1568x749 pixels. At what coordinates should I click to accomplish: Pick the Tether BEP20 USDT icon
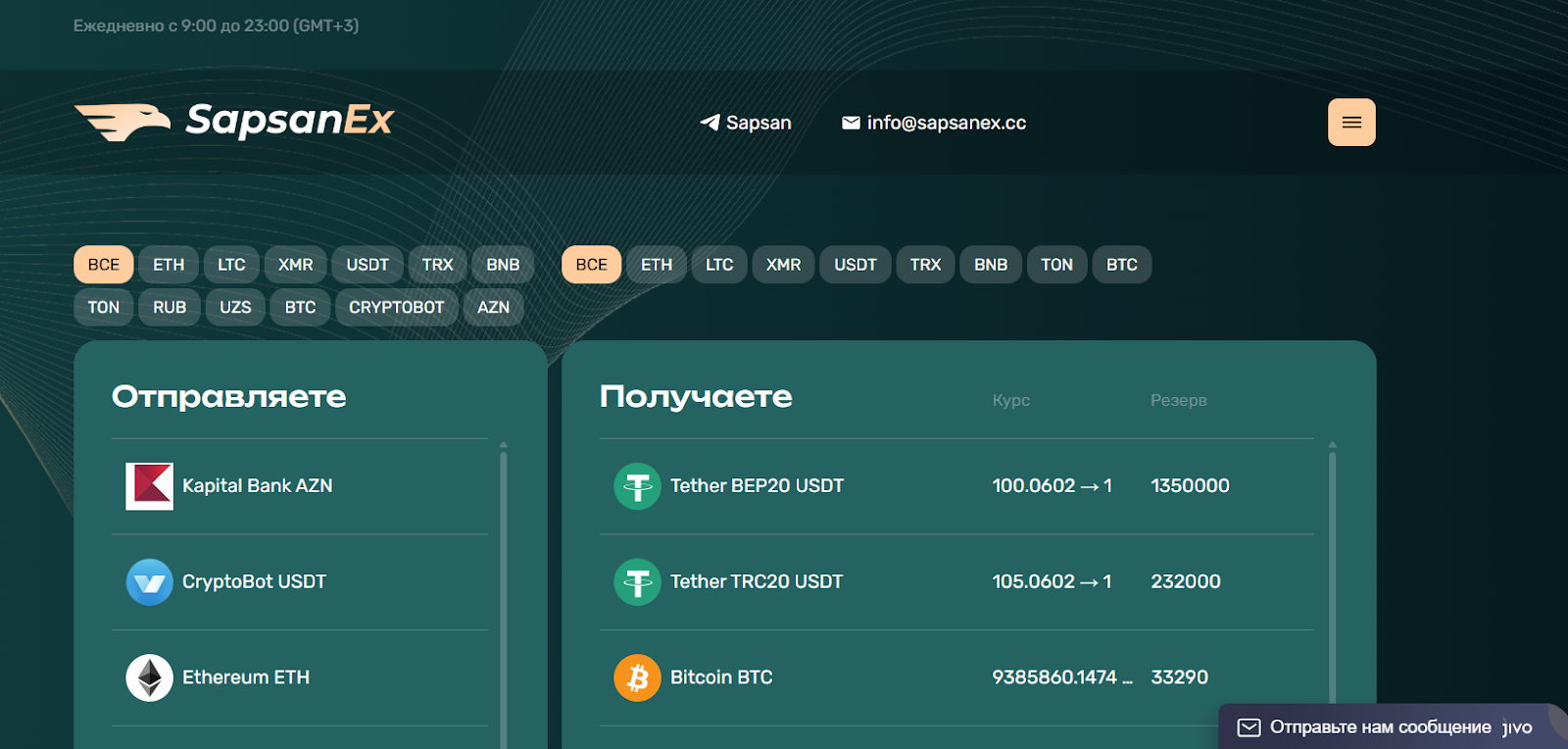click(x=638, y=486)
